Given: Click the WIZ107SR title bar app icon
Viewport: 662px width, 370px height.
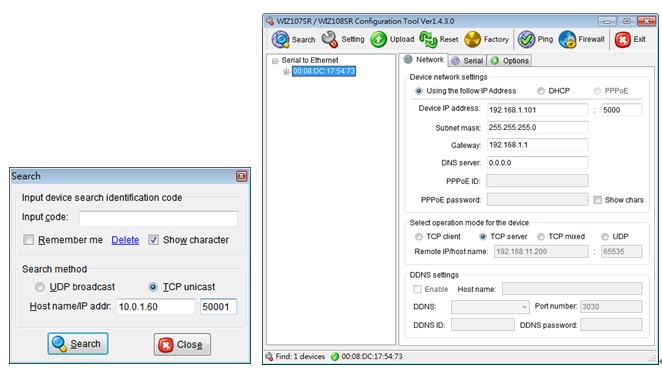Looking at the screenshot, I should pyautogui.click(x=270, y=21).
